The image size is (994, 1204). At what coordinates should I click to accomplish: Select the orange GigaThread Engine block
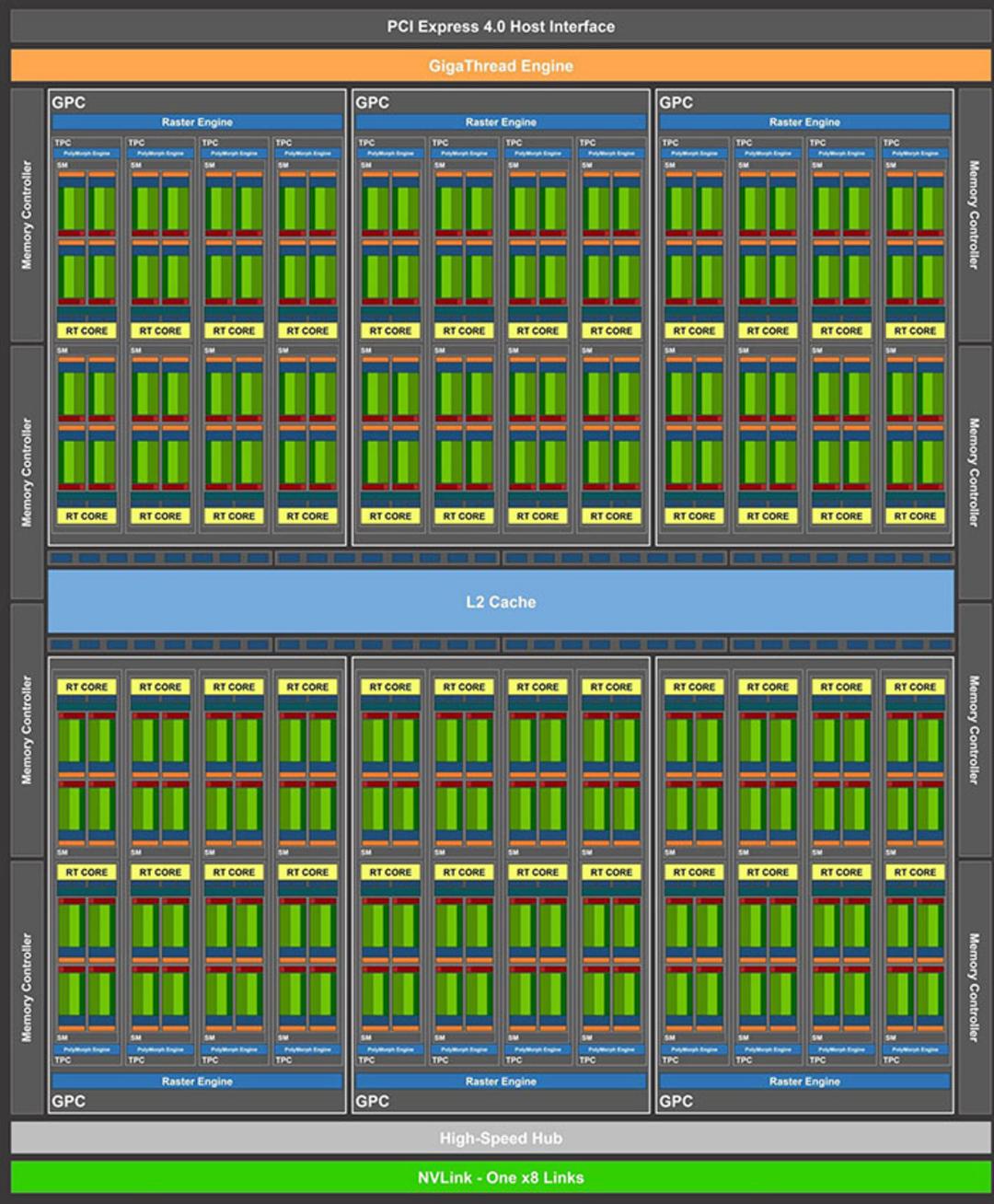(501, 65)
